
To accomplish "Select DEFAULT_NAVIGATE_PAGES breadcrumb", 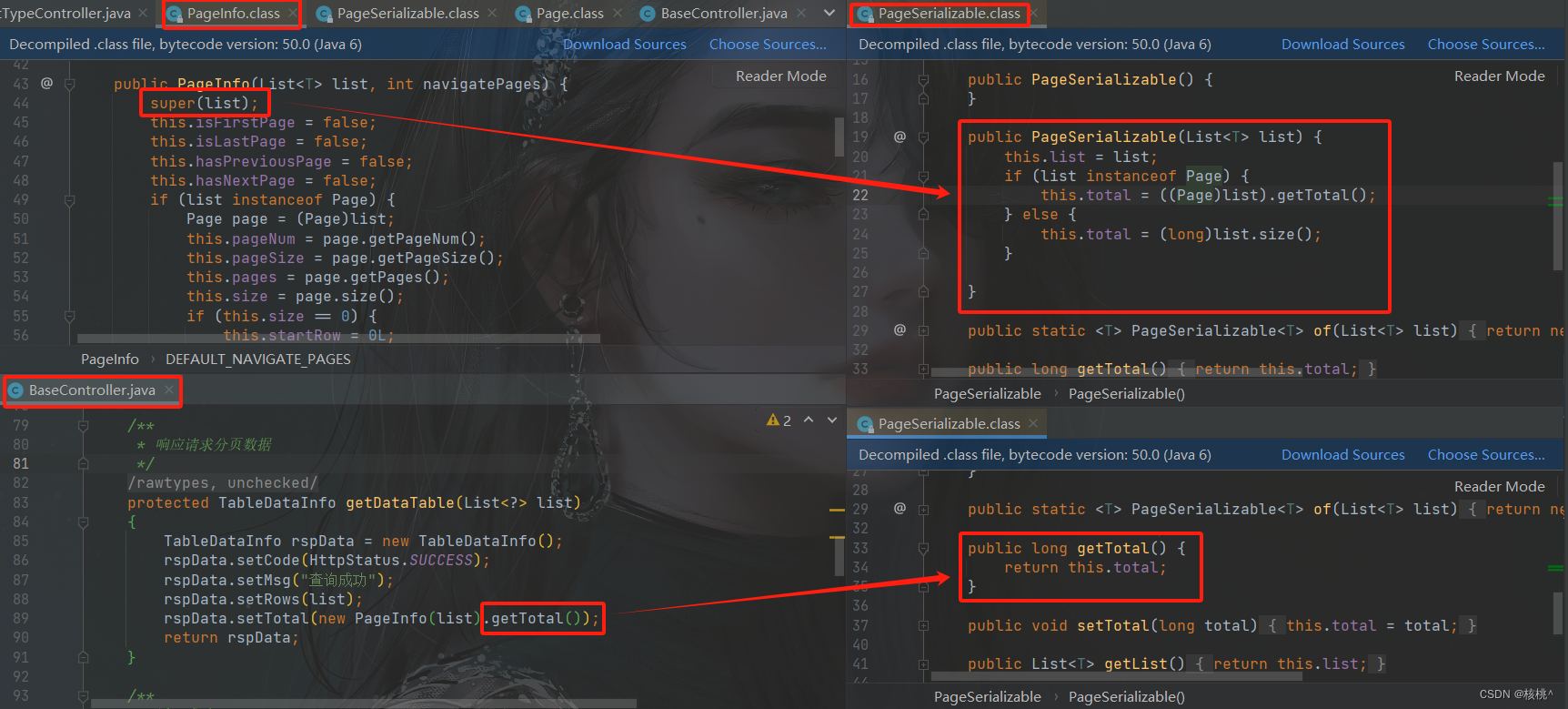I will [x=258, y=360].
